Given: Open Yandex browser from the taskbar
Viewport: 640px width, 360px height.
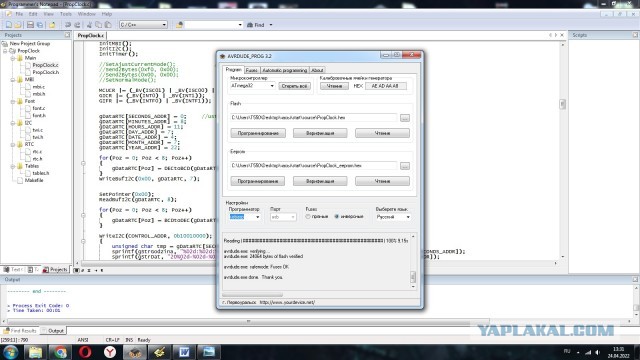Looking at the screenshot, I should pyautogui.click(x=110, y=352).
